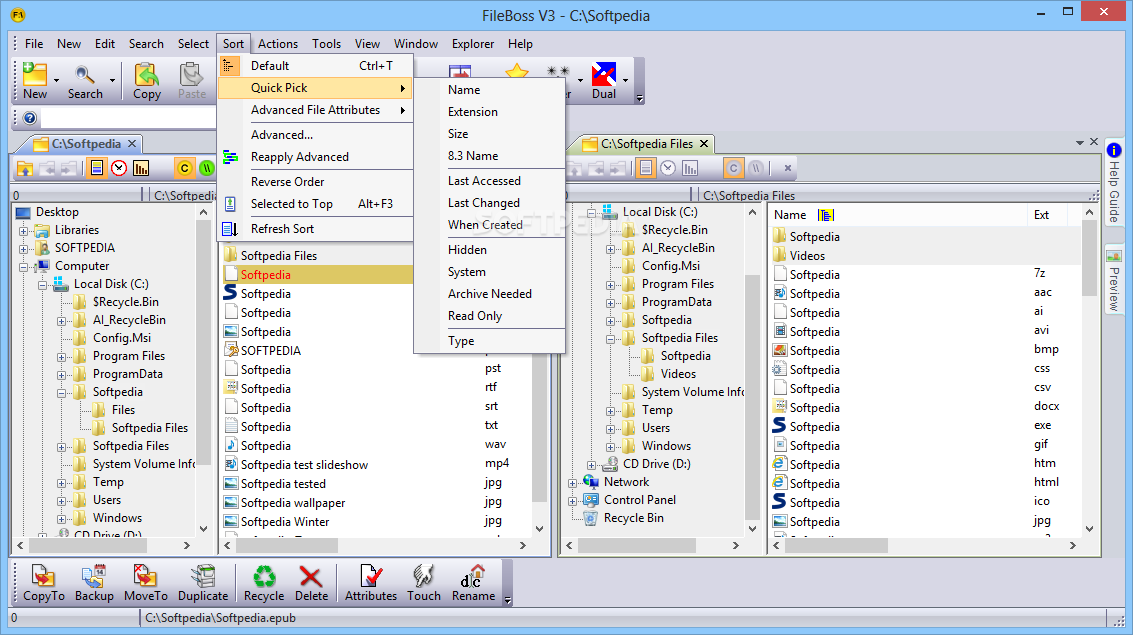Expand CD Drive (D:) in right tree

click(591, 465)
